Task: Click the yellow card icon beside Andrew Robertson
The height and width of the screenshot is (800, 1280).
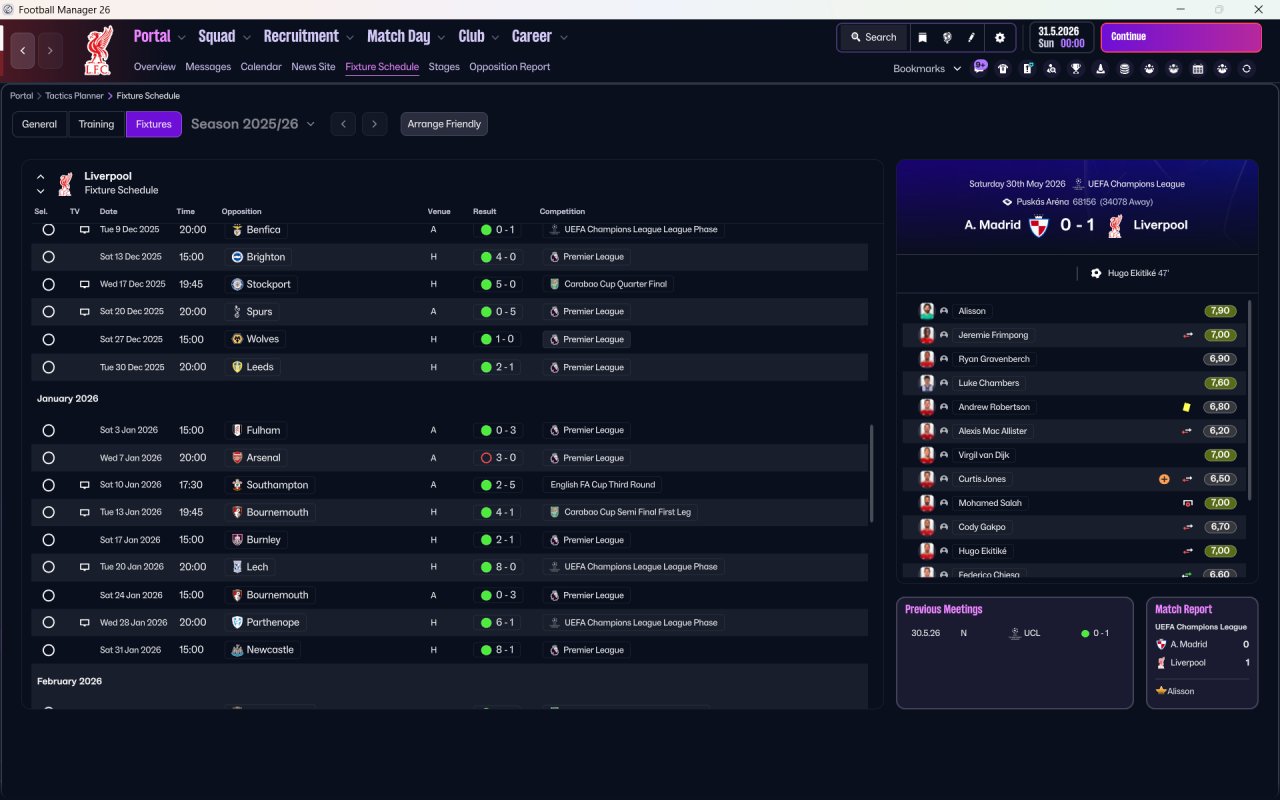Action: [1186, 407]
